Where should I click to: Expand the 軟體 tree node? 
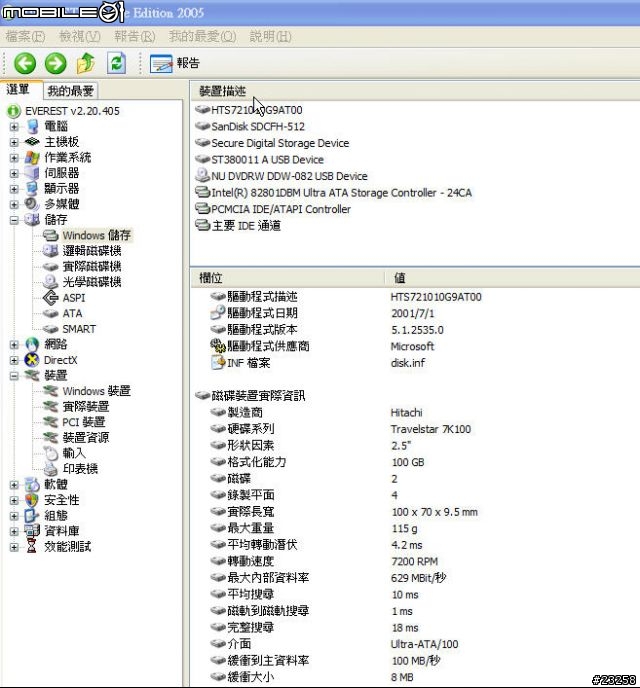point(14,485)
